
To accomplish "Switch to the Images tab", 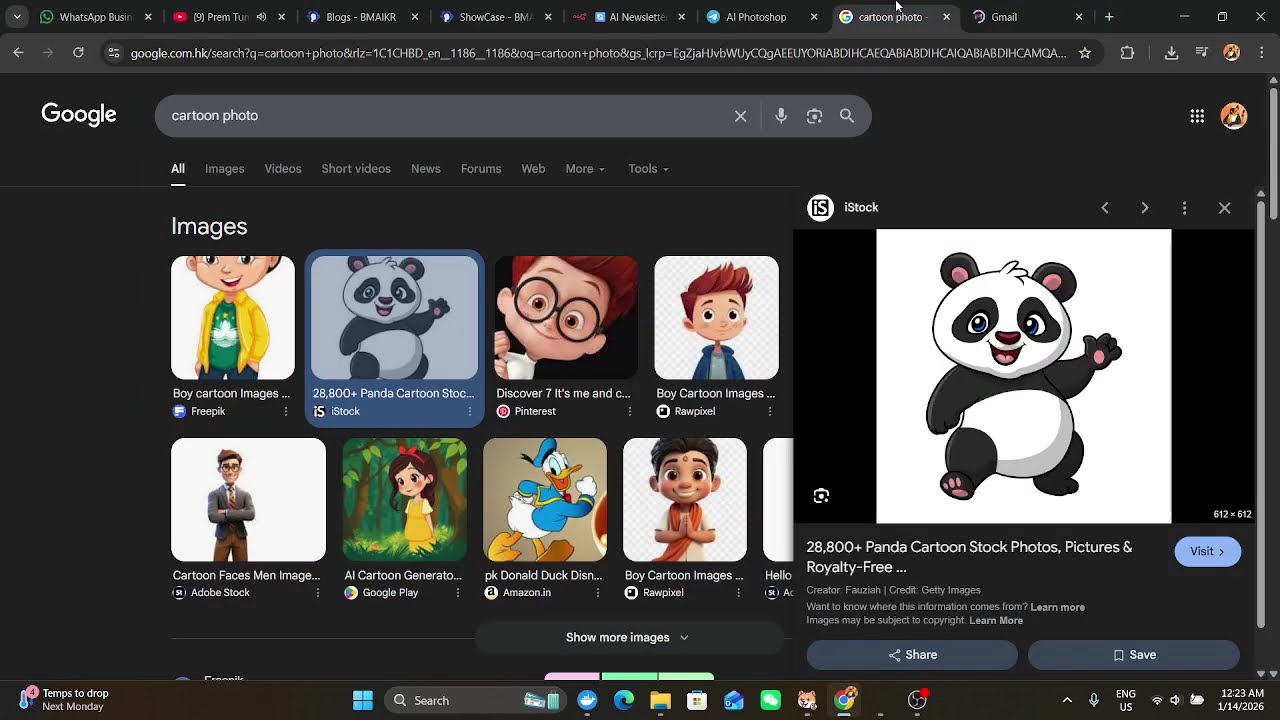I will [x=224, y=169].
